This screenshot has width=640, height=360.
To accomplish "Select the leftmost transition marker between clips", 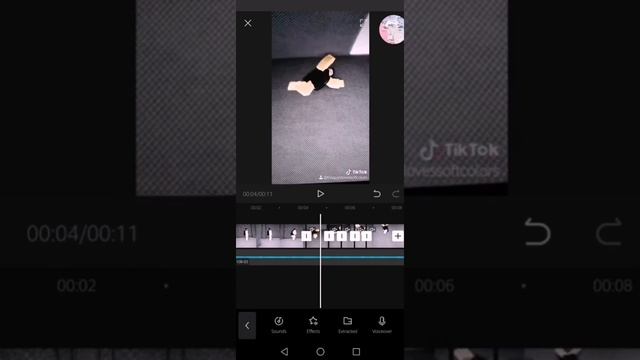I will point(306,236).
